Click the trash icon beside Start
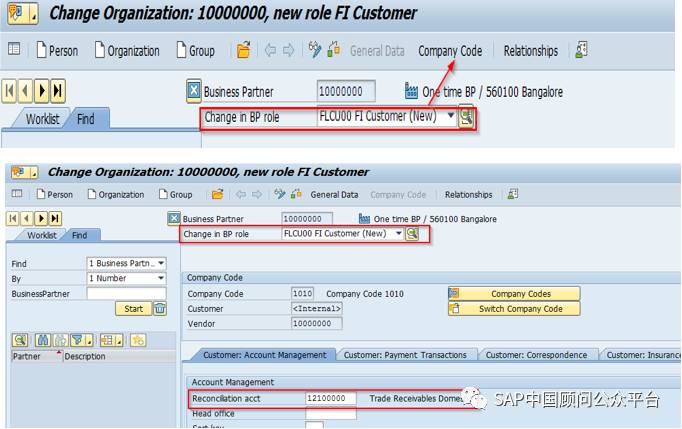 click(160, 309)
